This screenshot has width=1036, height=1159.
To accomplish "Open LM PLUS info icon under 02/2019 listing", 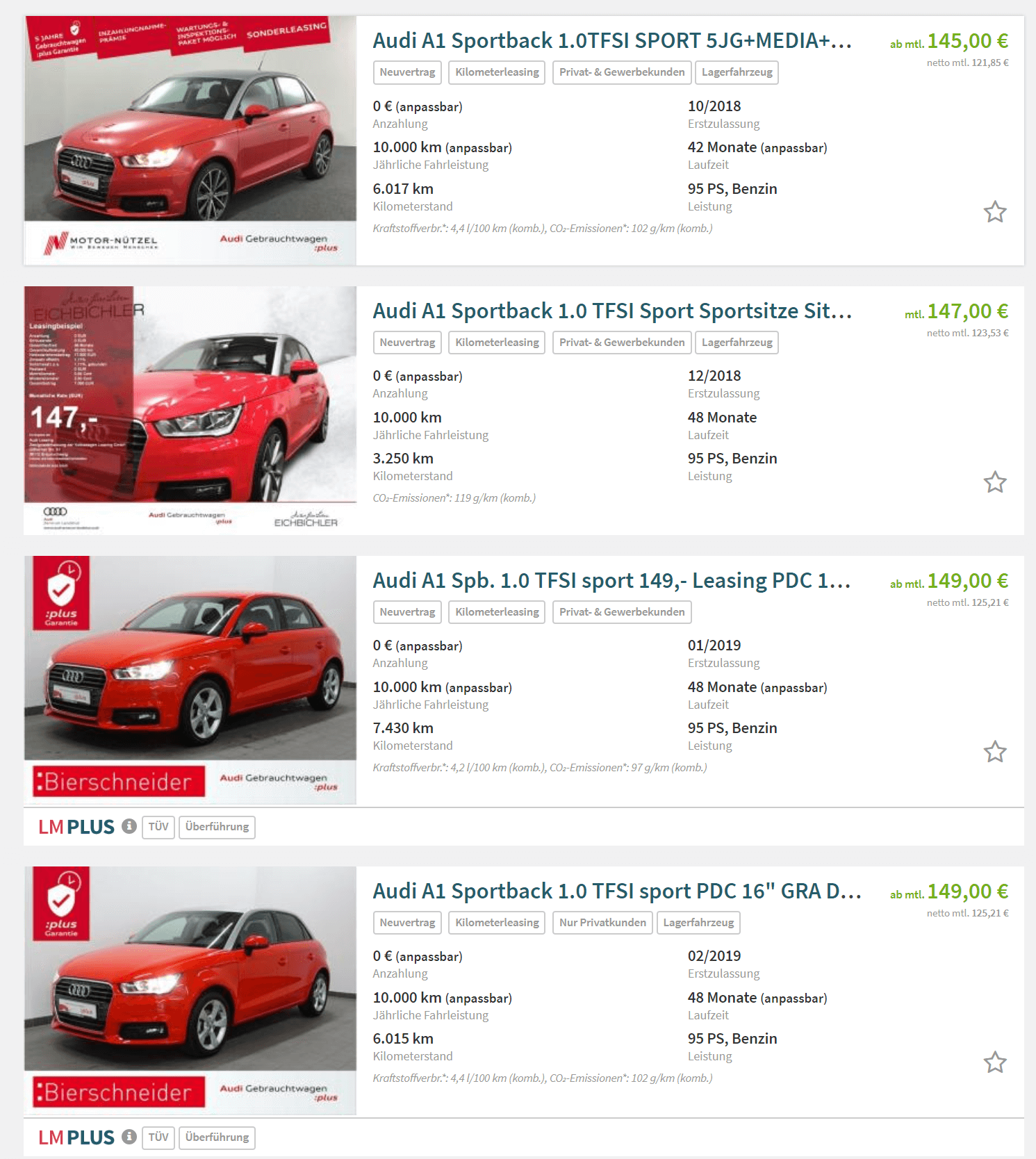I will tap(129, 1137).
